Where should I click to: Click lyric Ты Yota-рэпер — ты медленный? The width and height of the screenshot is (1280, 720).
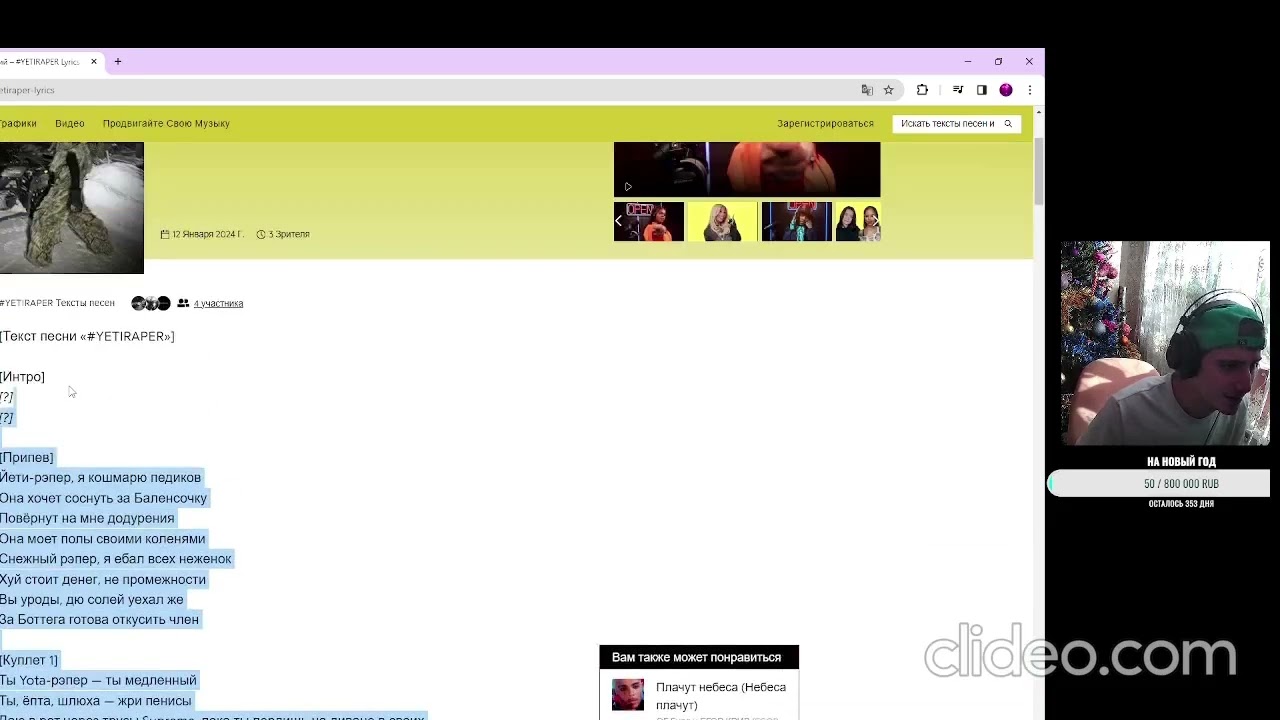click(x=98, y=680)
